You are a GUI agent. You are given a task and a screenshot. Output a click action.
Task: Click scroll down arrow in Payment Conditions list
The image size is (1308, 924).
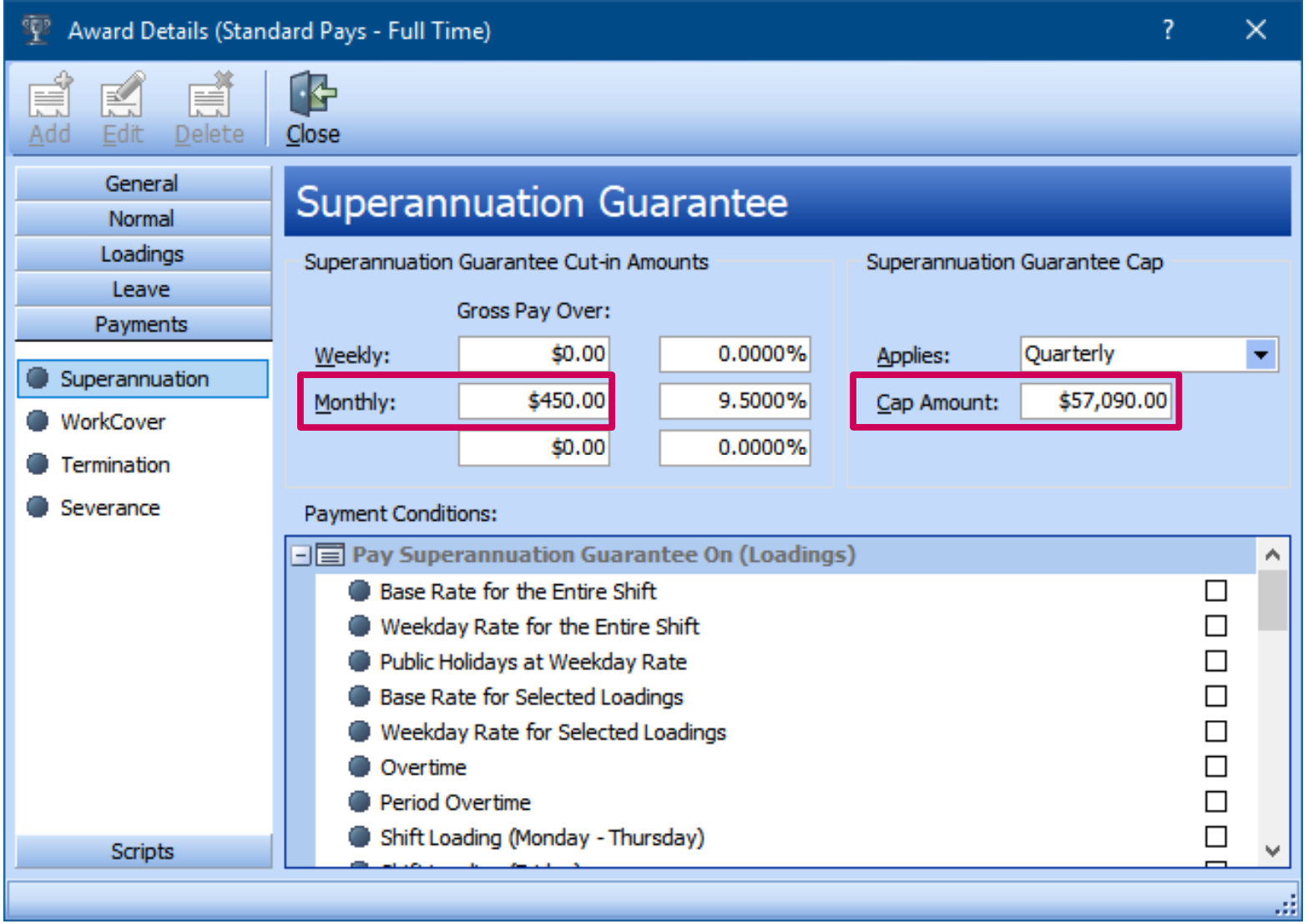pos(1272,851)
